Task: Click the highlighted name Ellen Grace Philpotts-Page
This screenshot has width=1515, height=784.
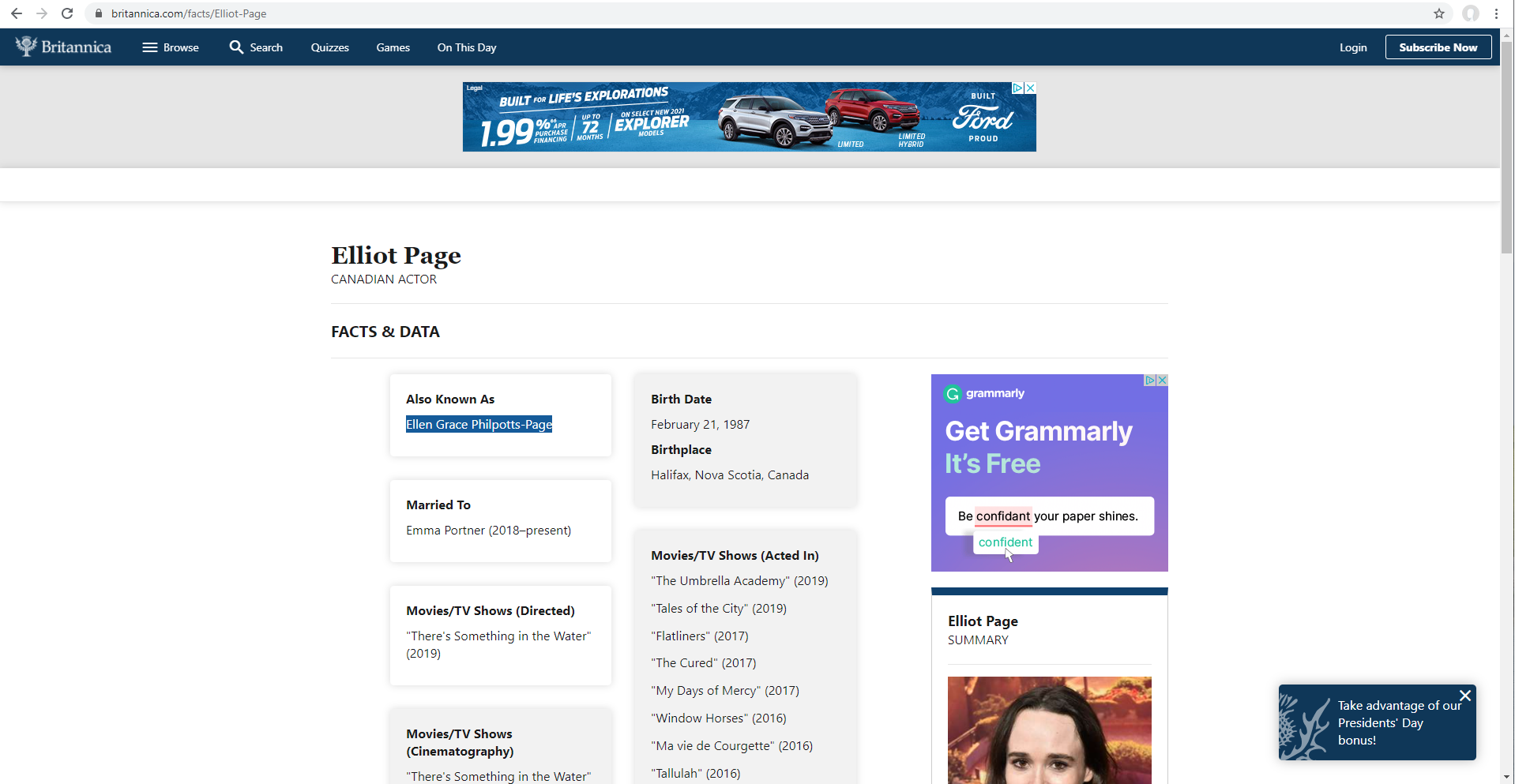Action: pos(479,425)
